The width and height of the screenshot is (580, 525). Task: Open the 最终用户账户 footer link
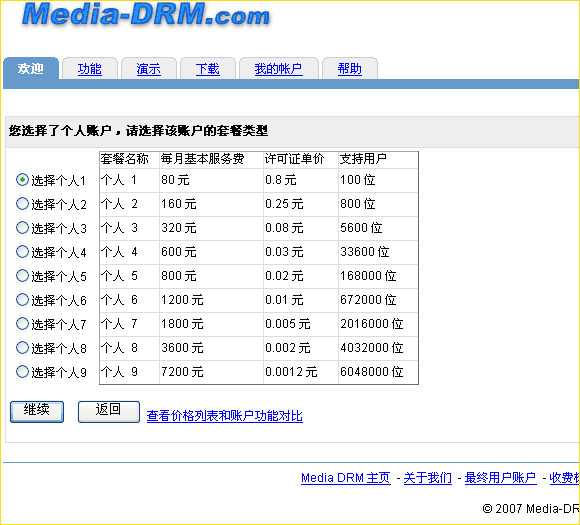[x=500, y=478]
